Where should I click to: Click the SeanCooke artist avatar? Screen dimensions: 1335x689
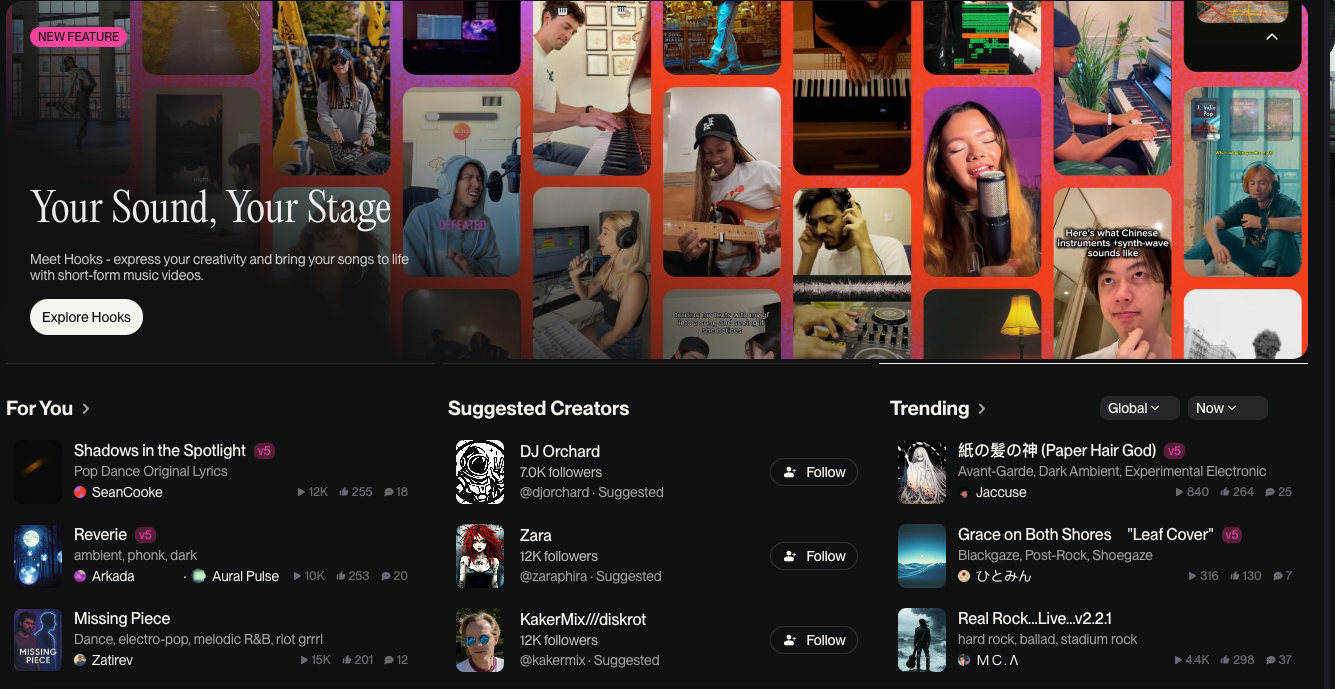80,492
